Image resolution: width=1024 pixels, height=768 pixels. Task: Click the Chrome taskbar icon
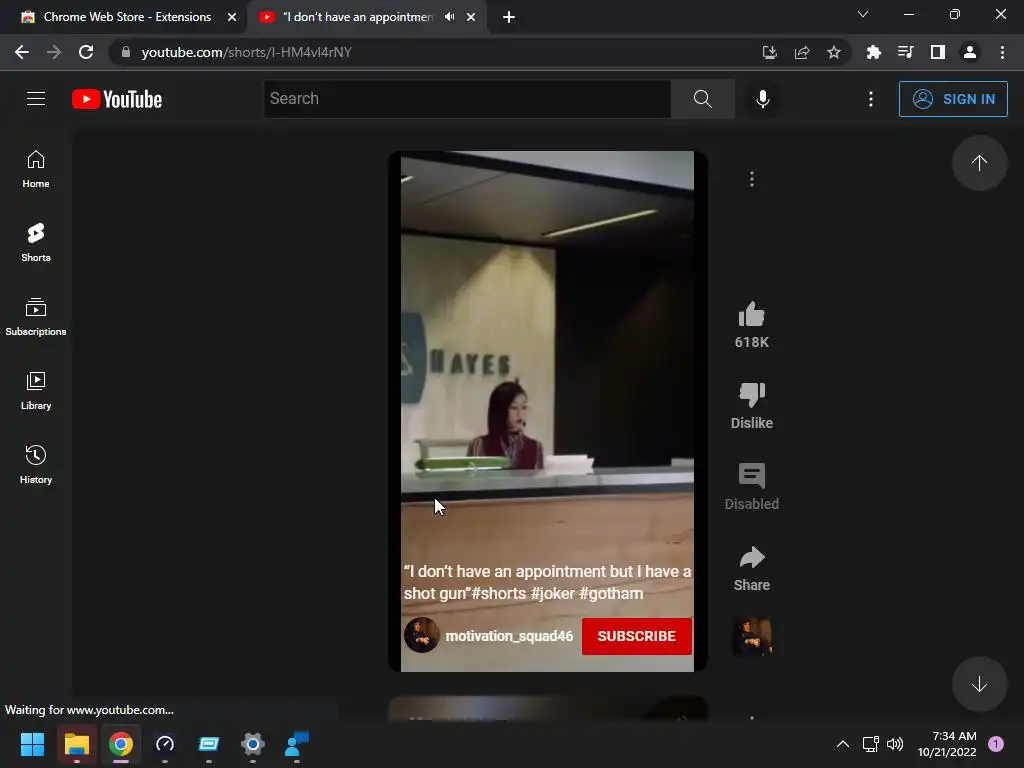point(121,744)
